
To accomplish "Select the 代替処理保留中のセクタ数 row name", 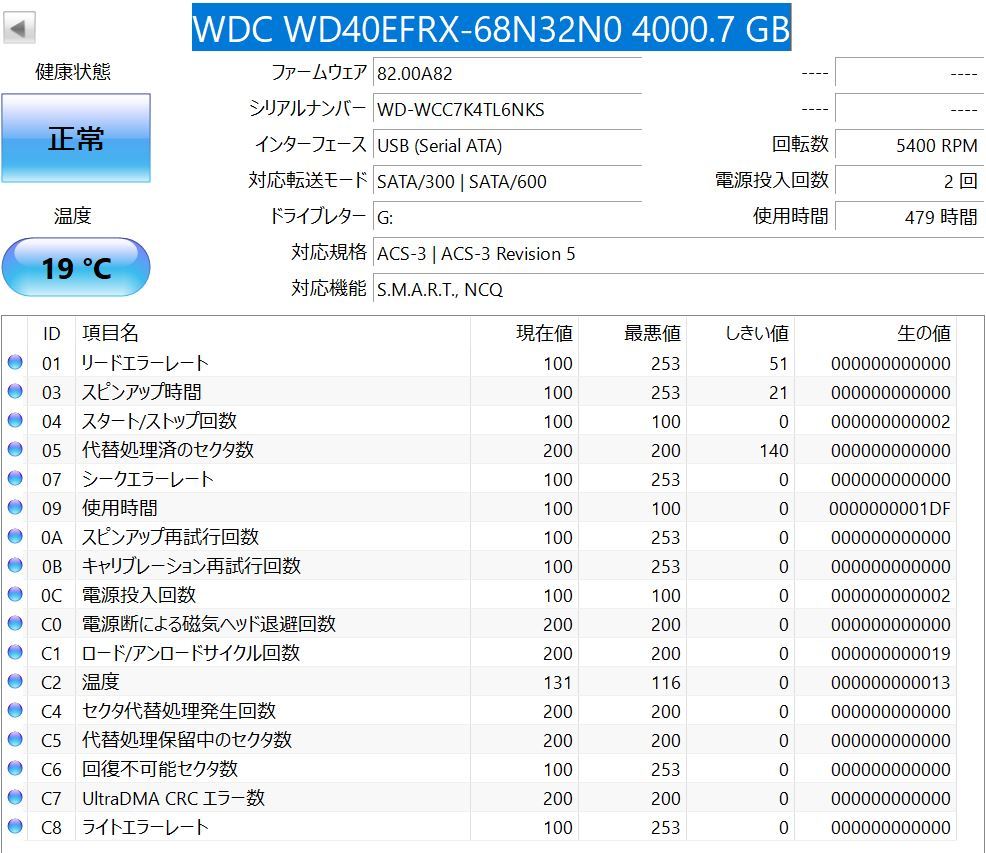I will pyautogui.click(x=187, y=740).
